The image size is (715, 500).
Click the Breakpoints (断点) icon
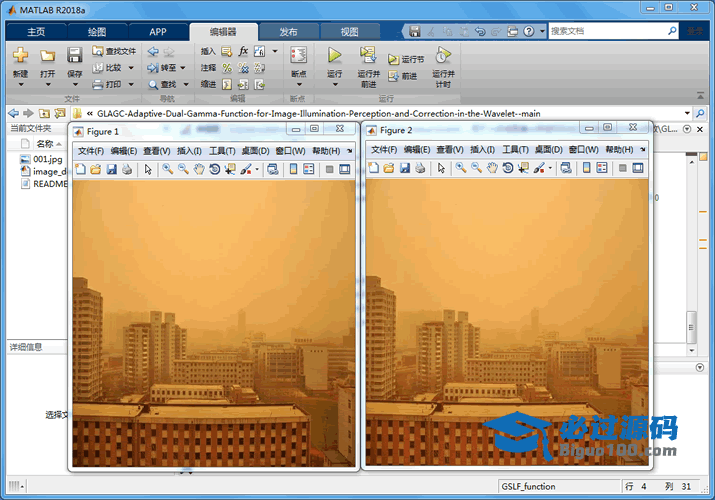(298, 55)
